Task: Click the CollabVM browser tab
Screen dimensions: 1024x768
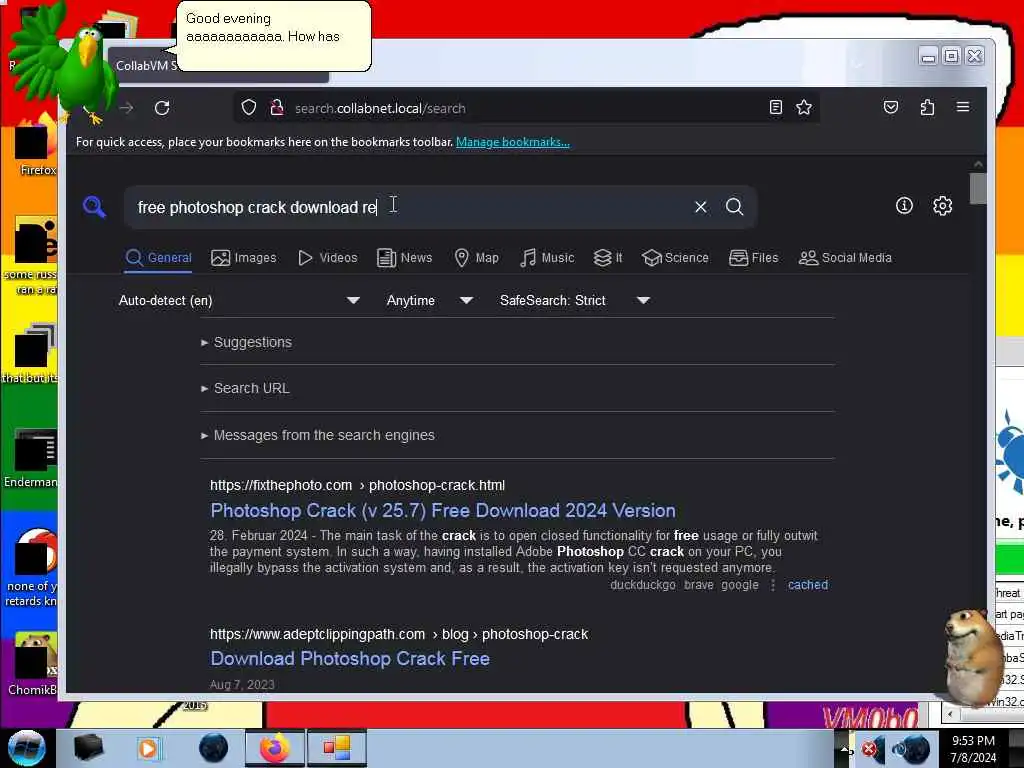Action: coord(219,65)
